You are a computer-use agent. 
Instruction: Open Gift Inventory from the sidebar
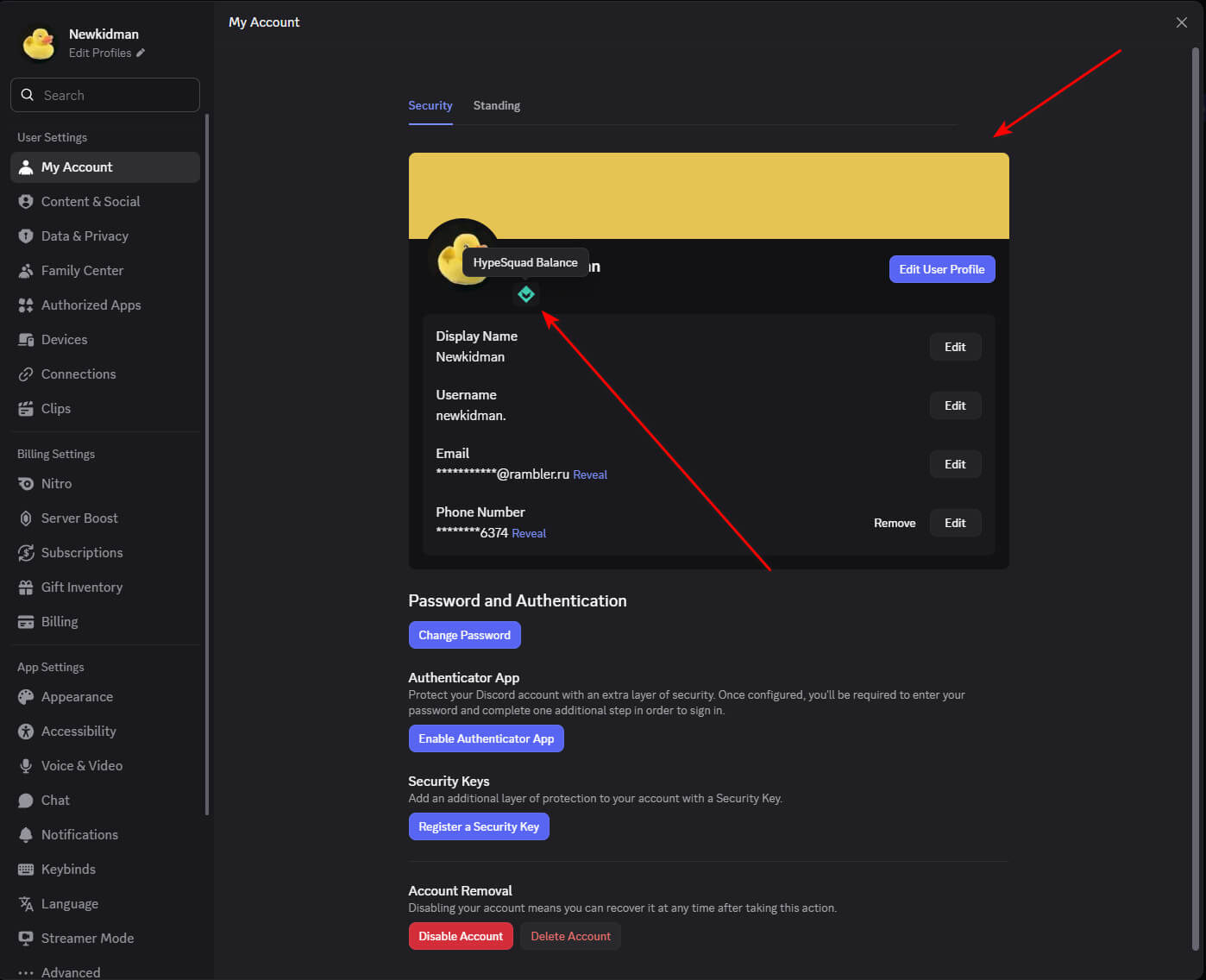click(81, 587)
